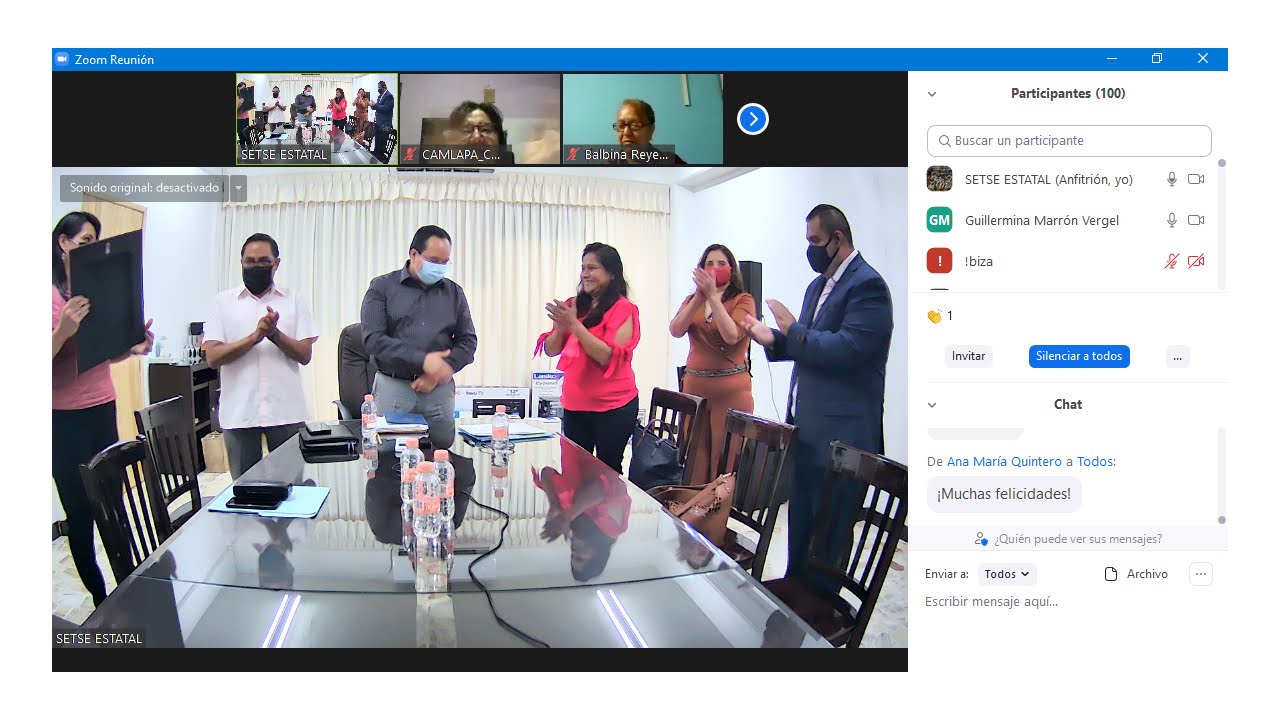Click !biza disabled camera icon
Screen dimensions: 1280x720
1196,261
